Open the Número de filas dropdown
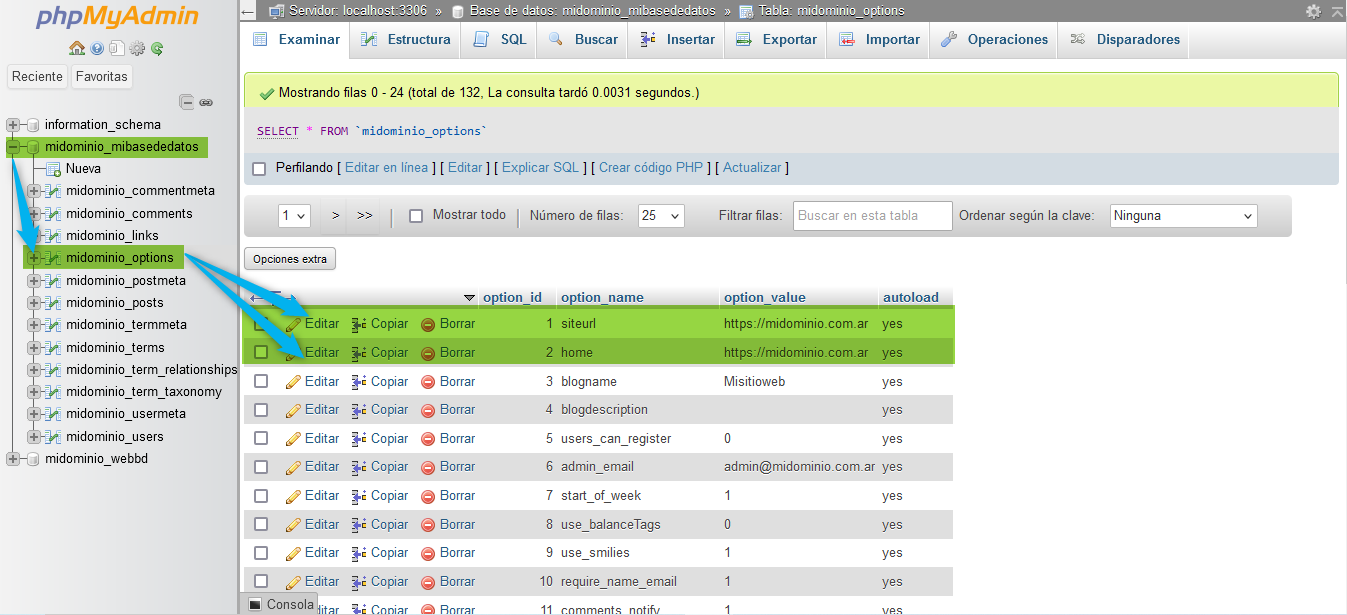Image resolution: width=1347 pixels, height=615 pixels. coord(661,216)
